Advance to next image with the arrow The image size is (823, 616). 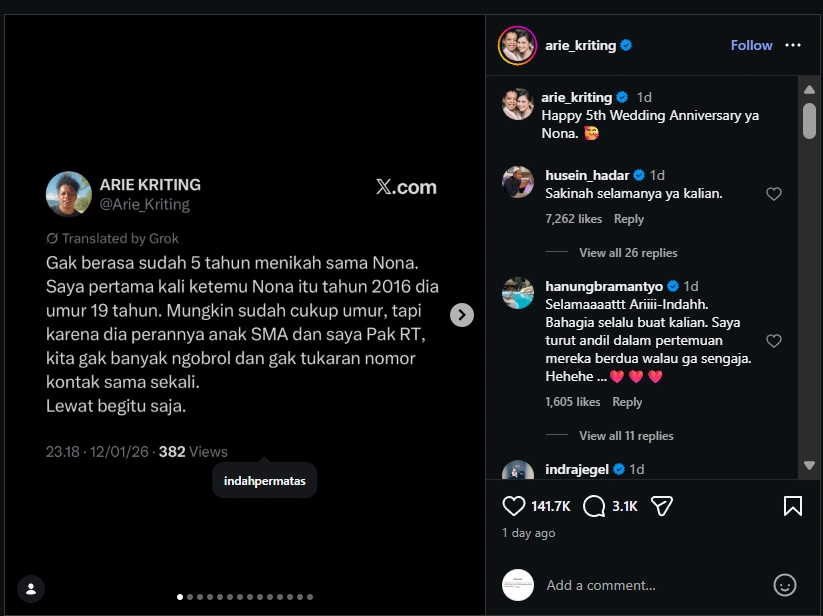[x=461, y=314]
